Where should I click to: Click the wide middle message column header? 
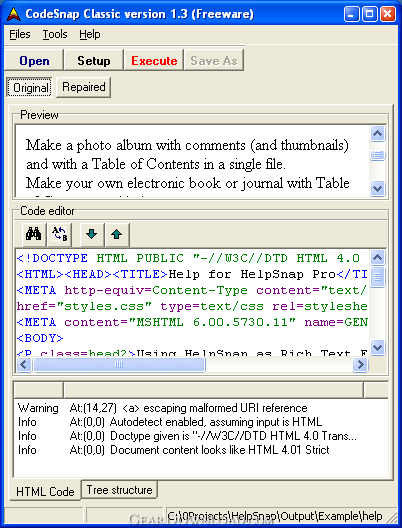coord(213,390)
